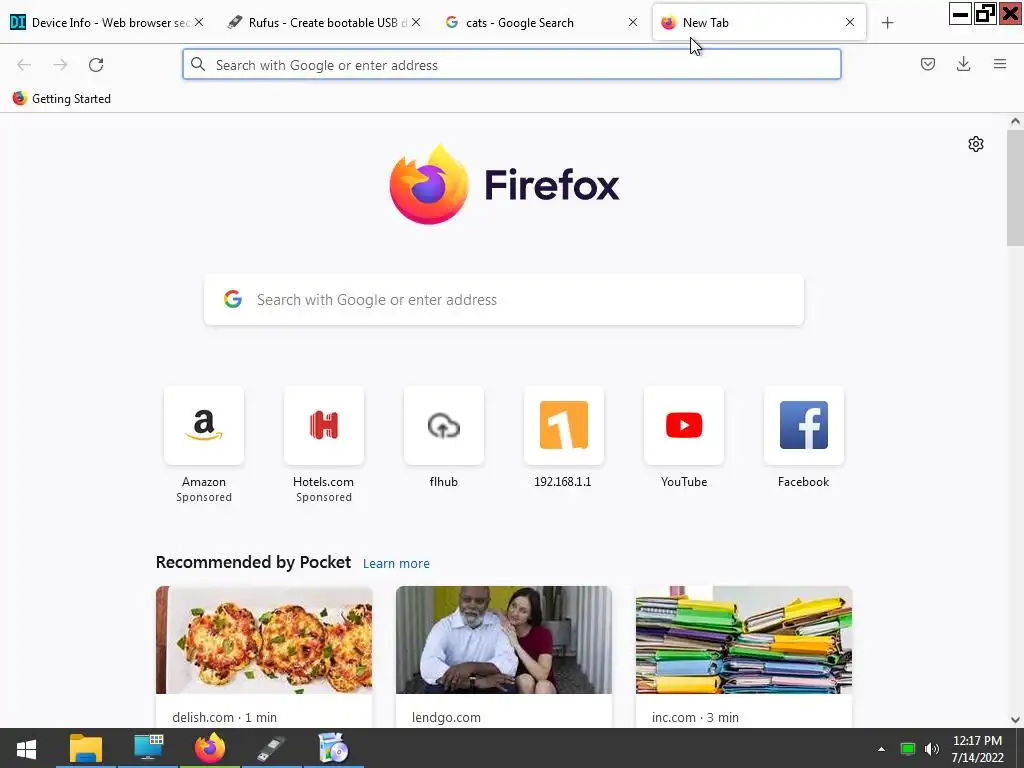Reload the current page

(x=96, y=65)
